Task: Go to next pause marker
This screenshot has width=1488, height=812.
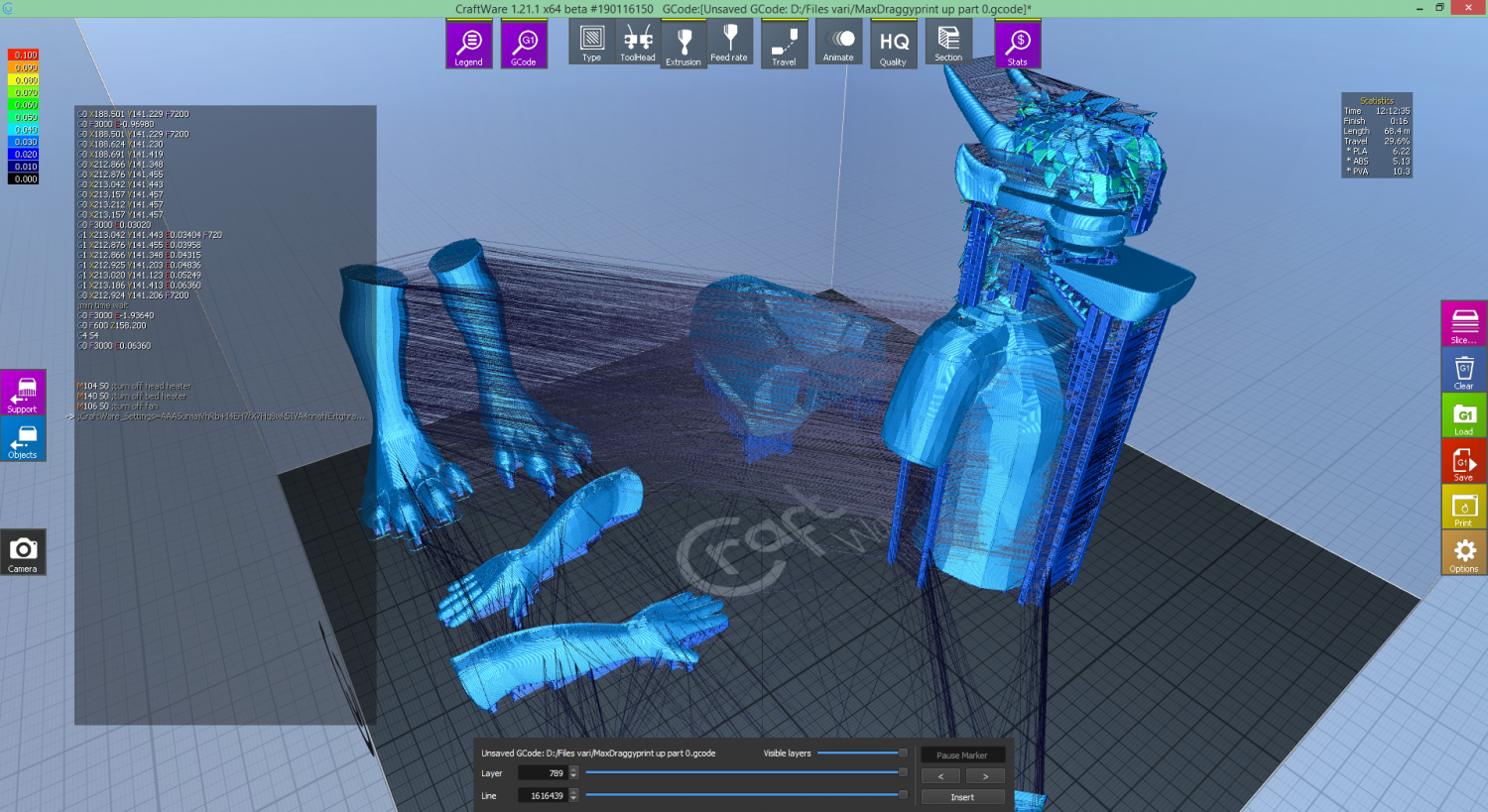Action: 985,776
